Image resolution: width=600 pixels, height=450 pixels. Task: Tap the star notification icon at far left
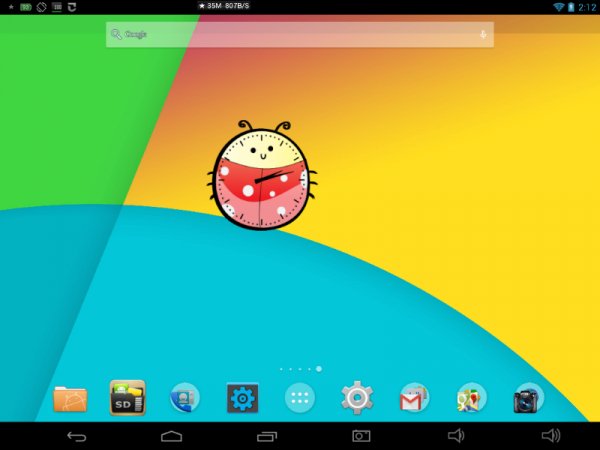pyautogui.click(x=11, y=7)
